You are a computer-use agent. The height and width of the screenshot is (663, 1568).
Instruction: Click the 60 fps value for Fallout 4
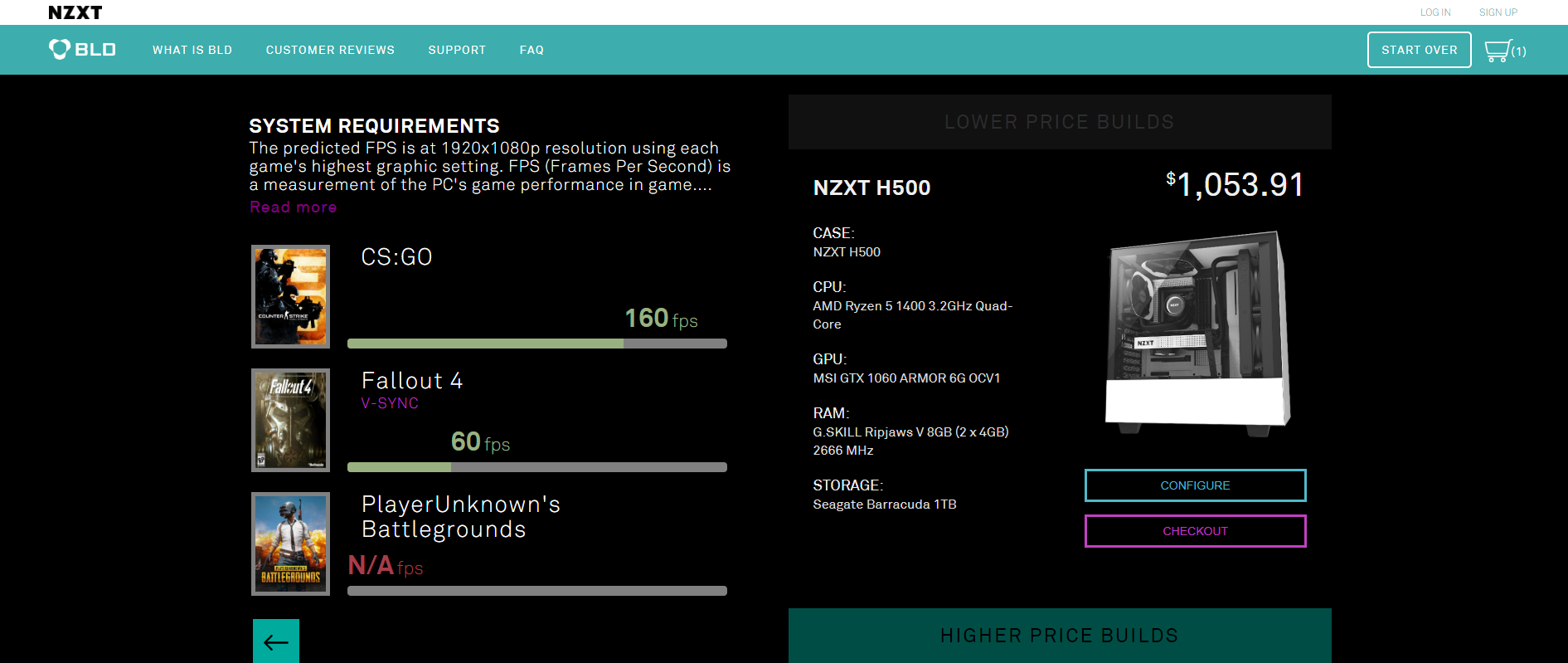pyautogui.click(x=480, y=442)
